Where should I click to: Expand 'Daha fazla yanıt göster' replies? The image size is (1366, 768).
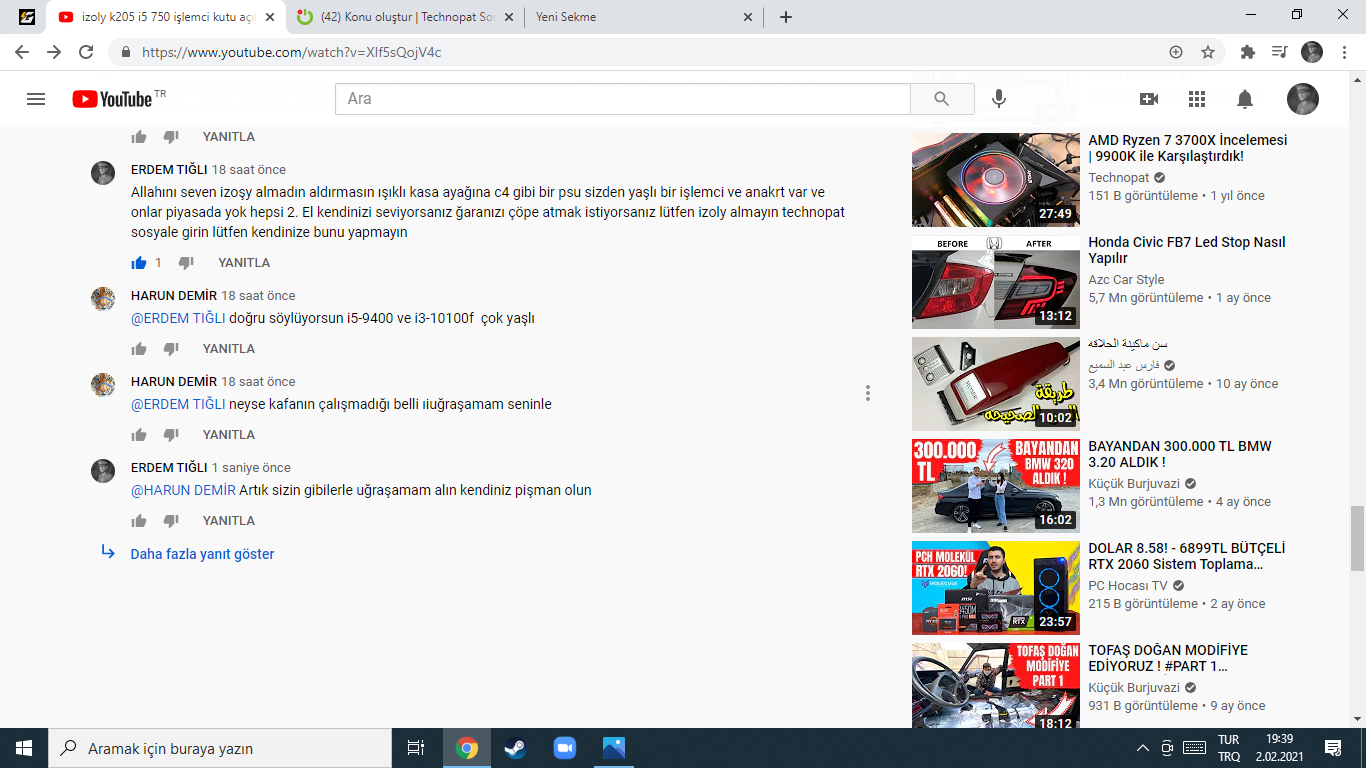tap(202, 554)
